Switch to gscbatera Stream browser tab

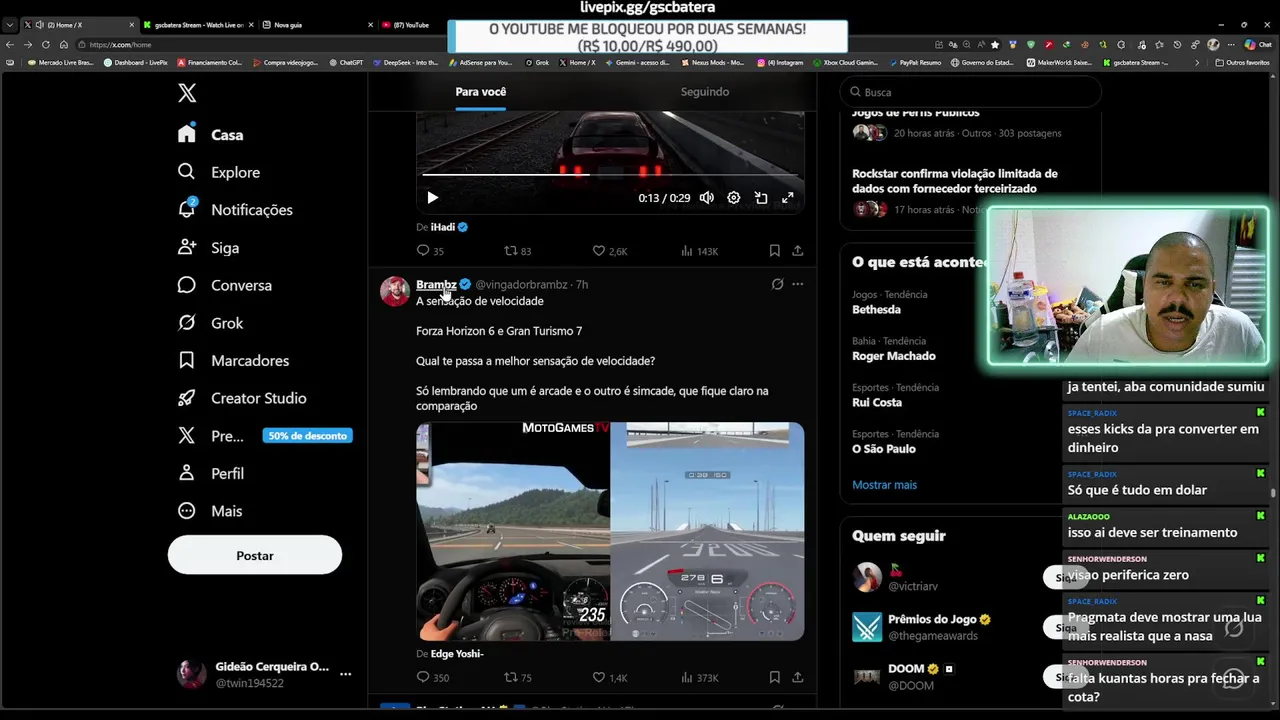click(x=199, y=24)
